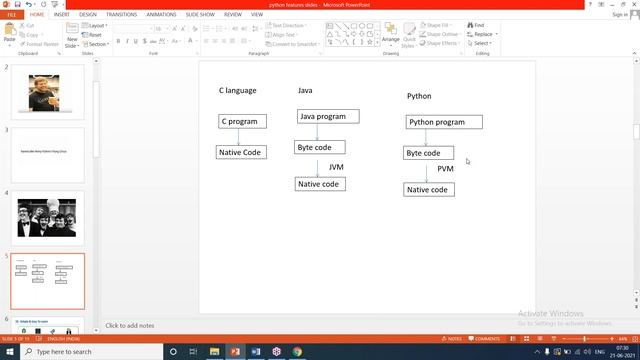The height and width of the screenshot is (360, 640).
Task: Open Chrome from taskbar
Action: click(x=297, y=351)
